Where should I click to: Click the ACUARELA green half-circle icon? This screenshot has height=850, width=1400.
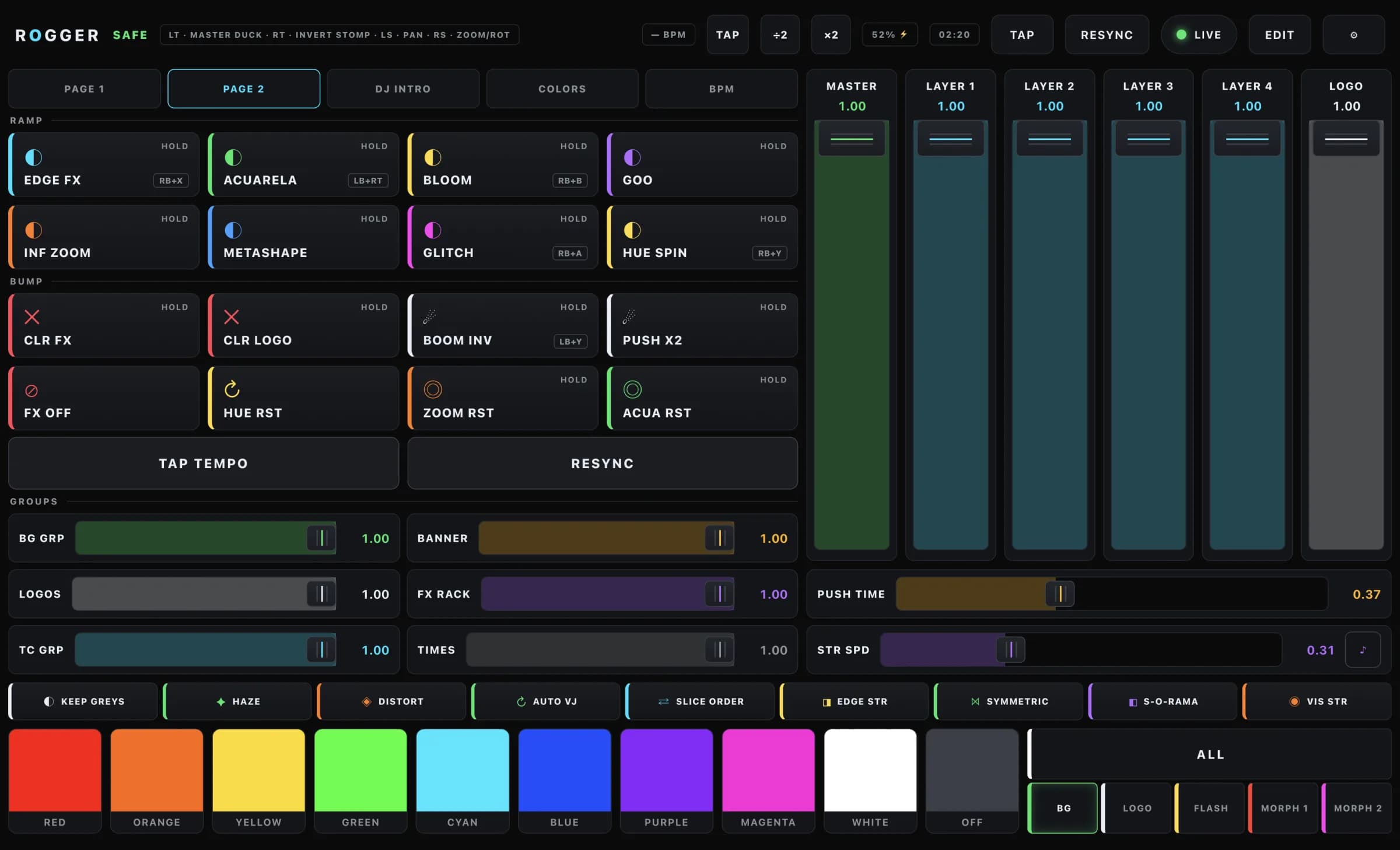pyautogui.click(x=233, y=157)
